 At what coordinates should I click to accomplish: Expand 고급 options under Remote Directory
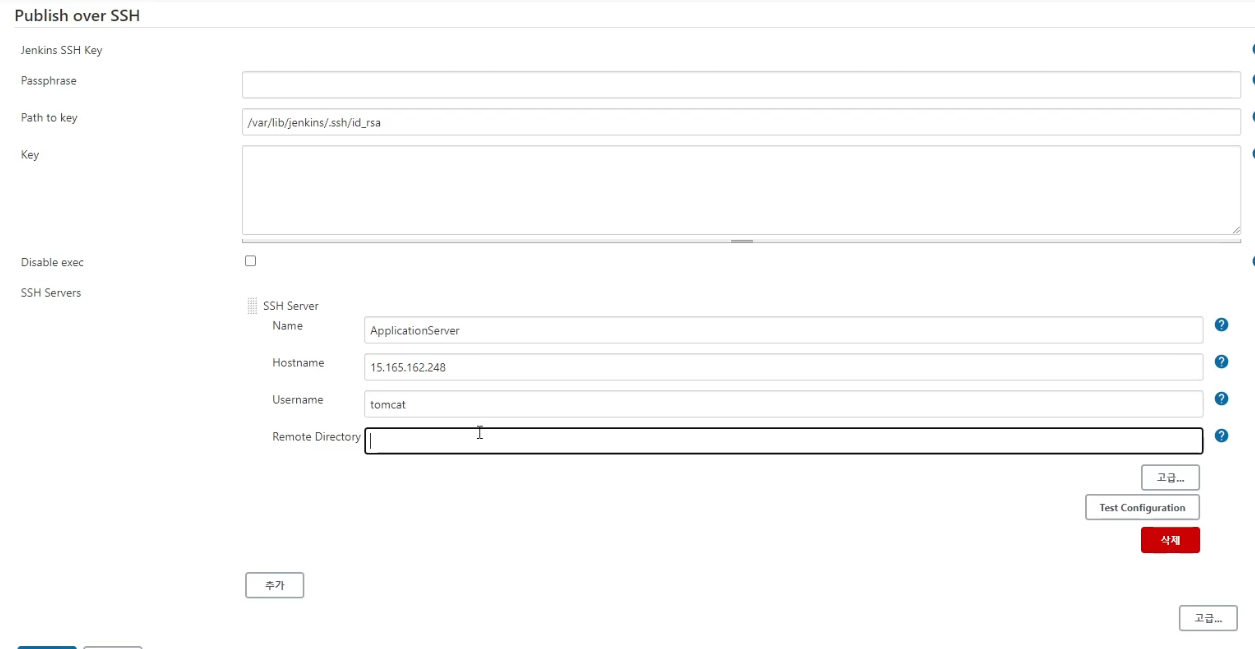(1170, 478)
